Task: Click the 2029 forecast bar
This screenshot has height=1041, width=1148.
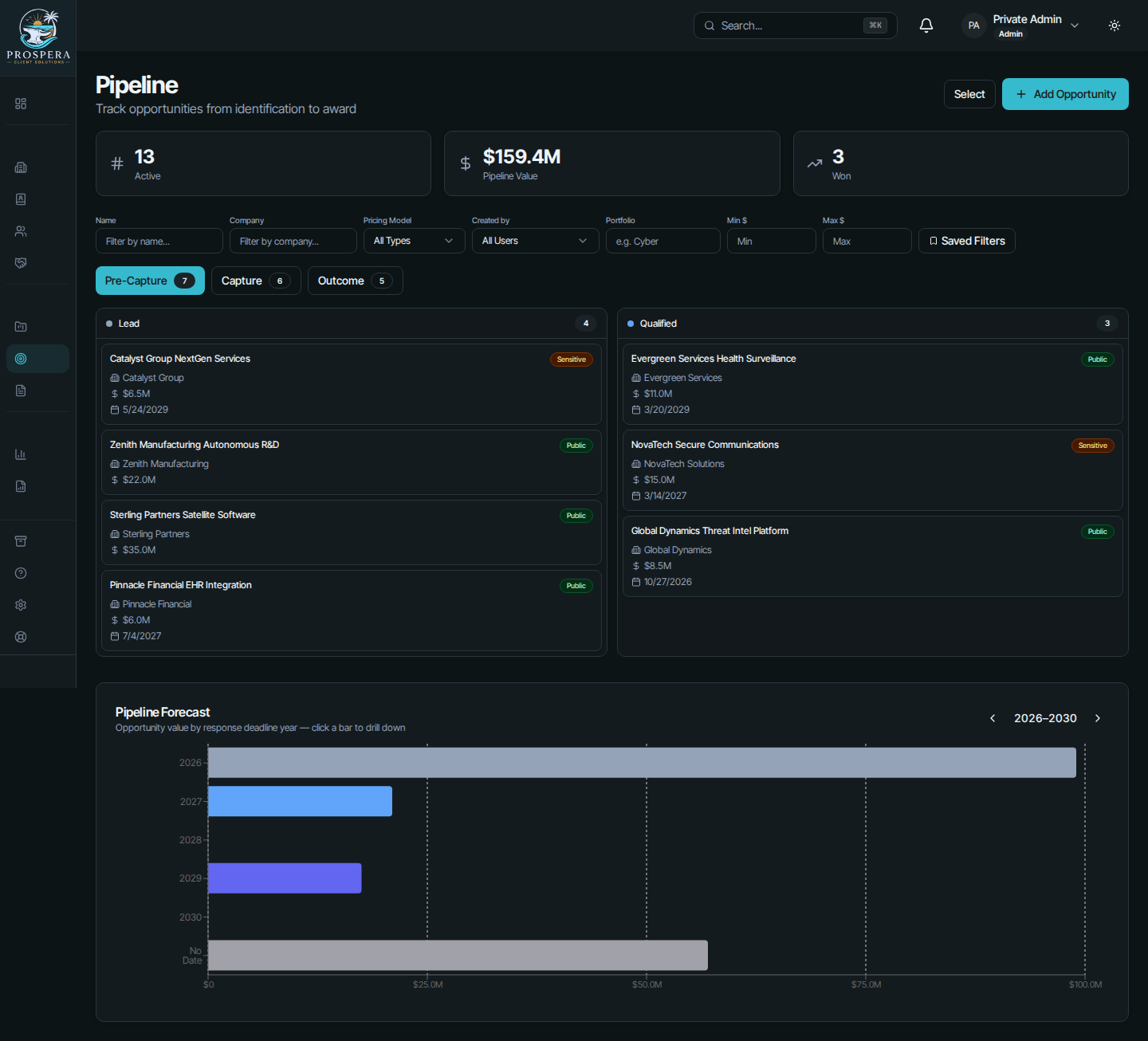Action: 285,878
